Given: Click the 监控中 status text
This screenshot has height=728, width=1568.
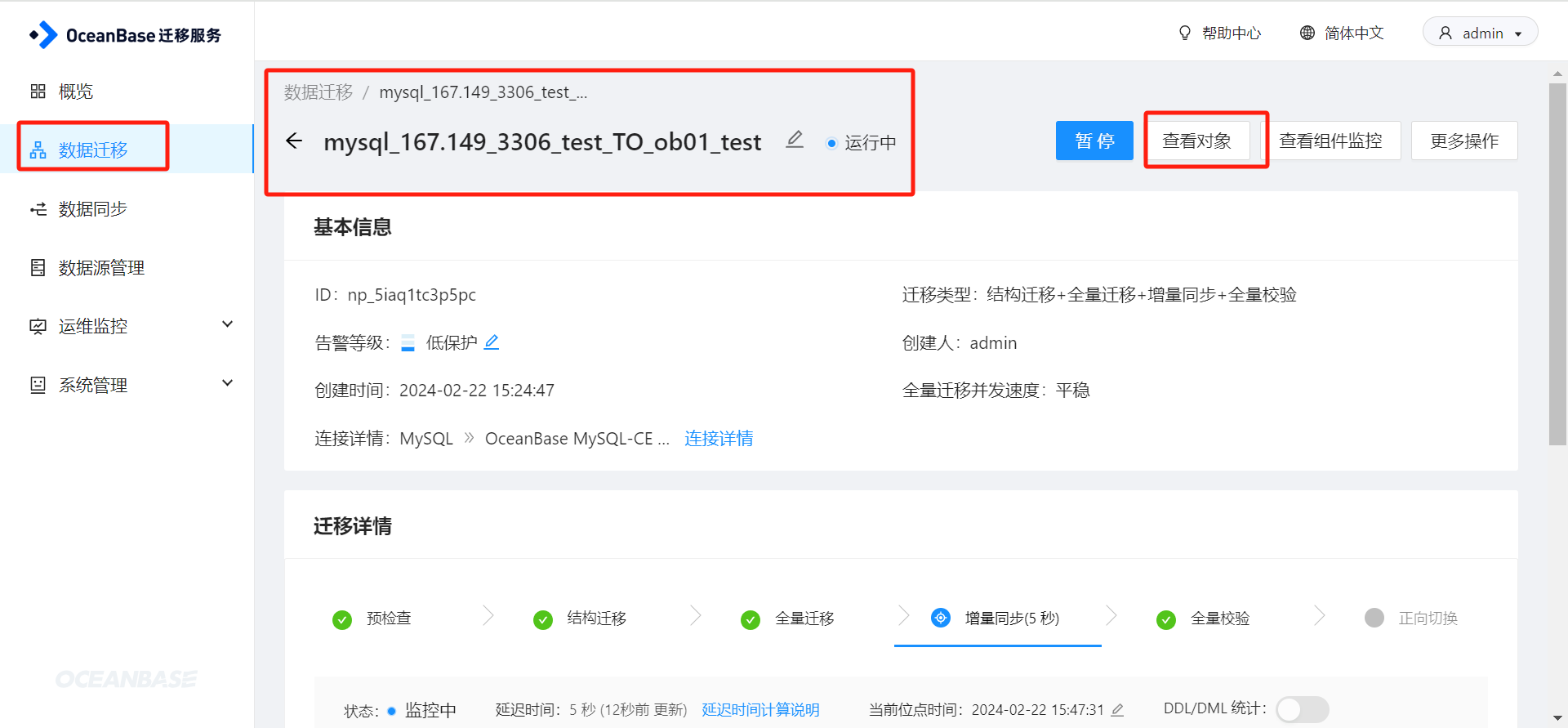Looking at the screenshot, I should point(430,710).
